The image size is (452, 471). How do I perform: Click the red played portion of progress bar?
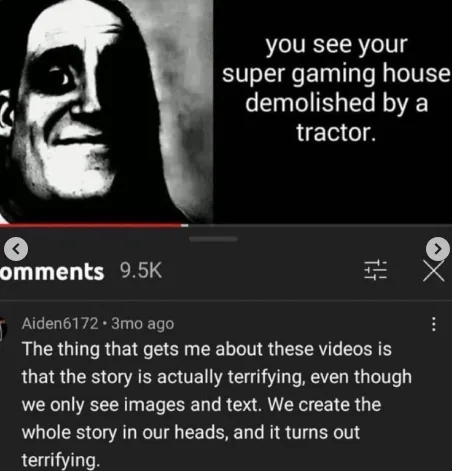[x=91, y=225]
